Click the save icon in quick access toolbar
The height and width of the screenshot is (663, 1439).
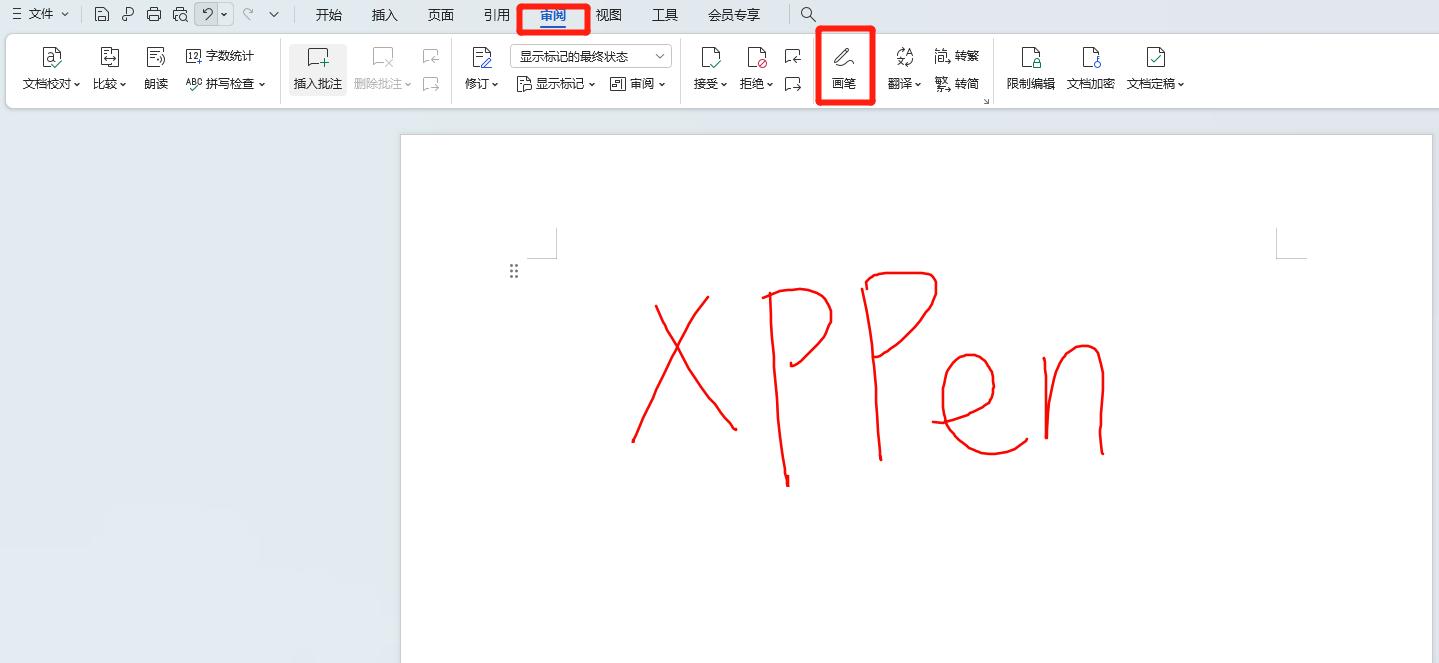102,15
